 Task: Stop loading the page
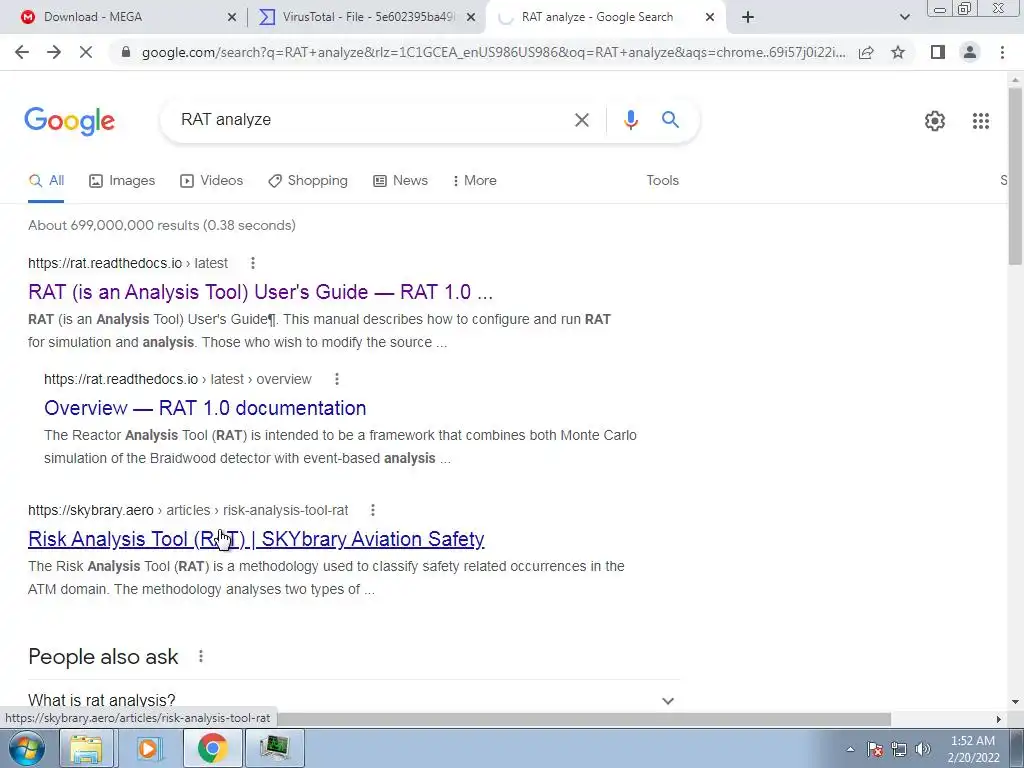[86, 52]
